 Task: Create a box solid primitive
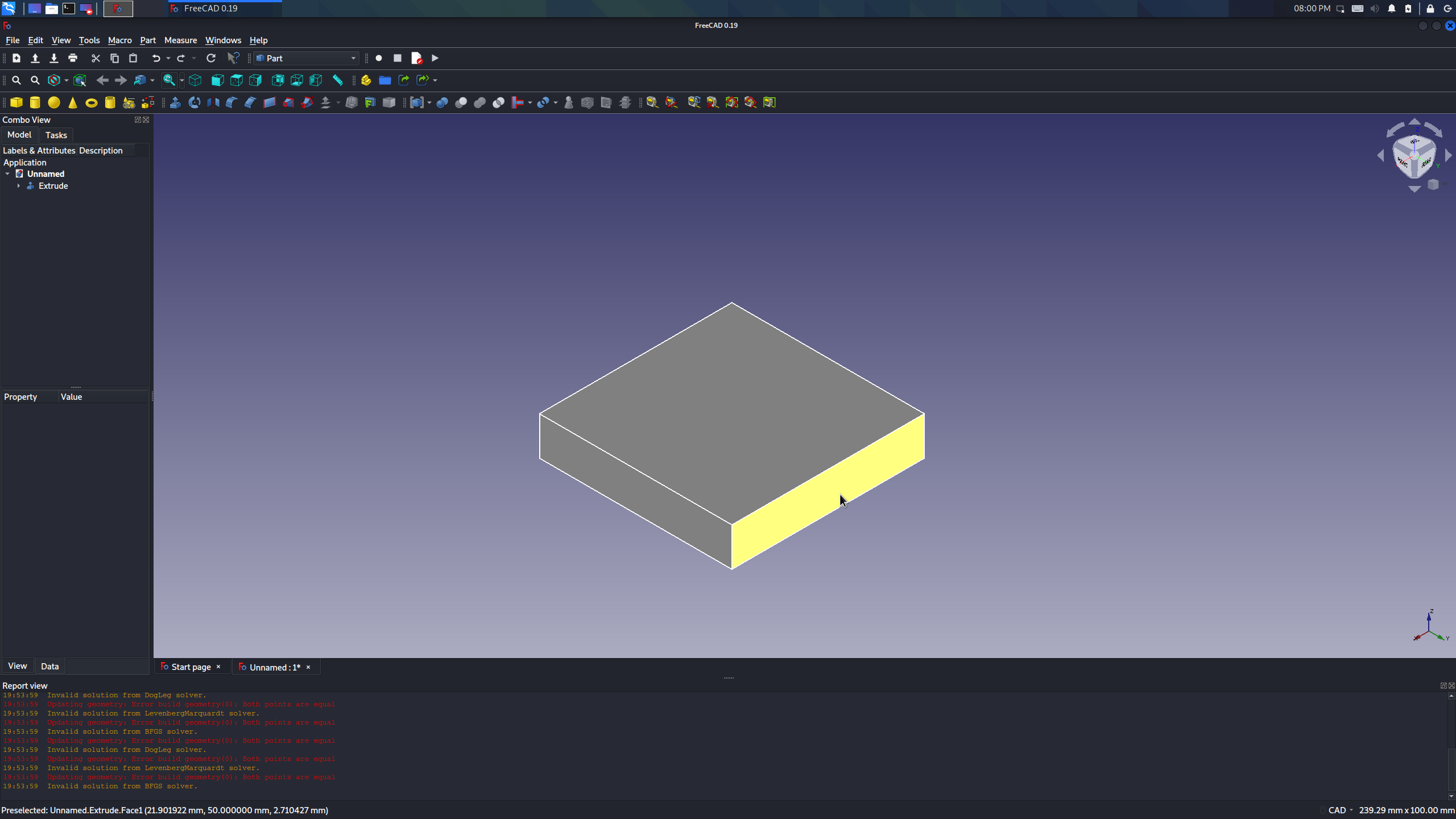click(16, 102)
